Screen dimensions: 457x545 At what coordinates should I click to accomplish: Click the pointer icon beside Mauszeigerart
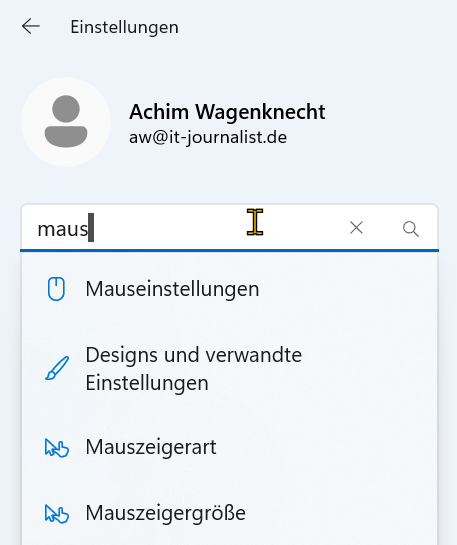coord(57,447)
